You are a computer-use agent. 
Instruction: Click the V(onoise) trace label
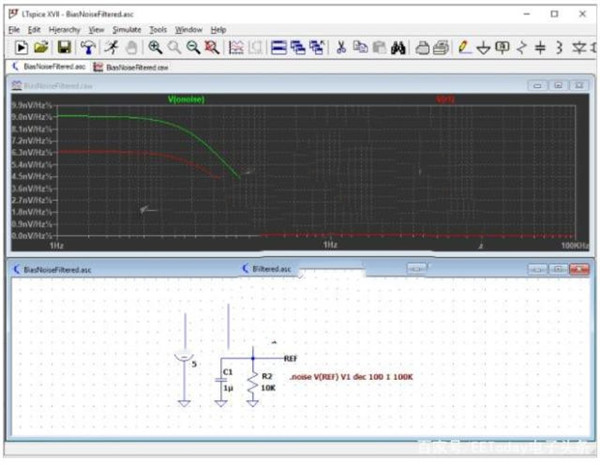(x=188, y=99)
